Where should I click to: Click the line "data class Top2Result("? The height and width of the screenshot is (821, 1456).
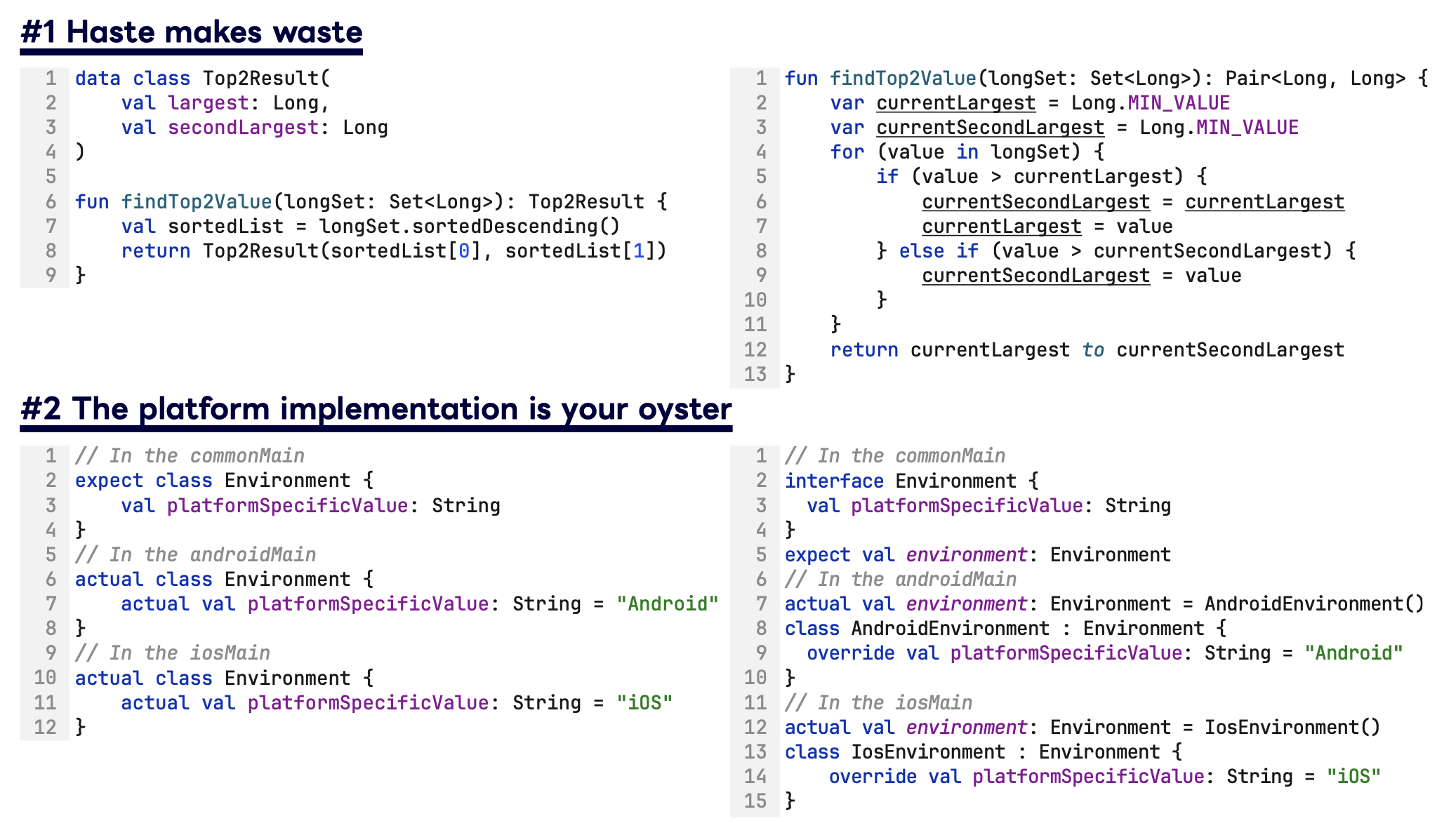tap(202, 78)
